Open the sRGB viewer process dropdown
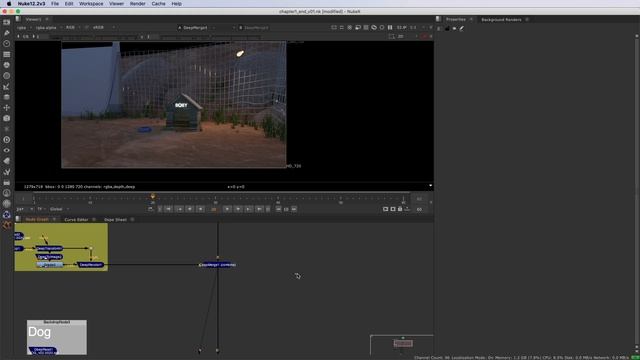 (x=103, y=28)
